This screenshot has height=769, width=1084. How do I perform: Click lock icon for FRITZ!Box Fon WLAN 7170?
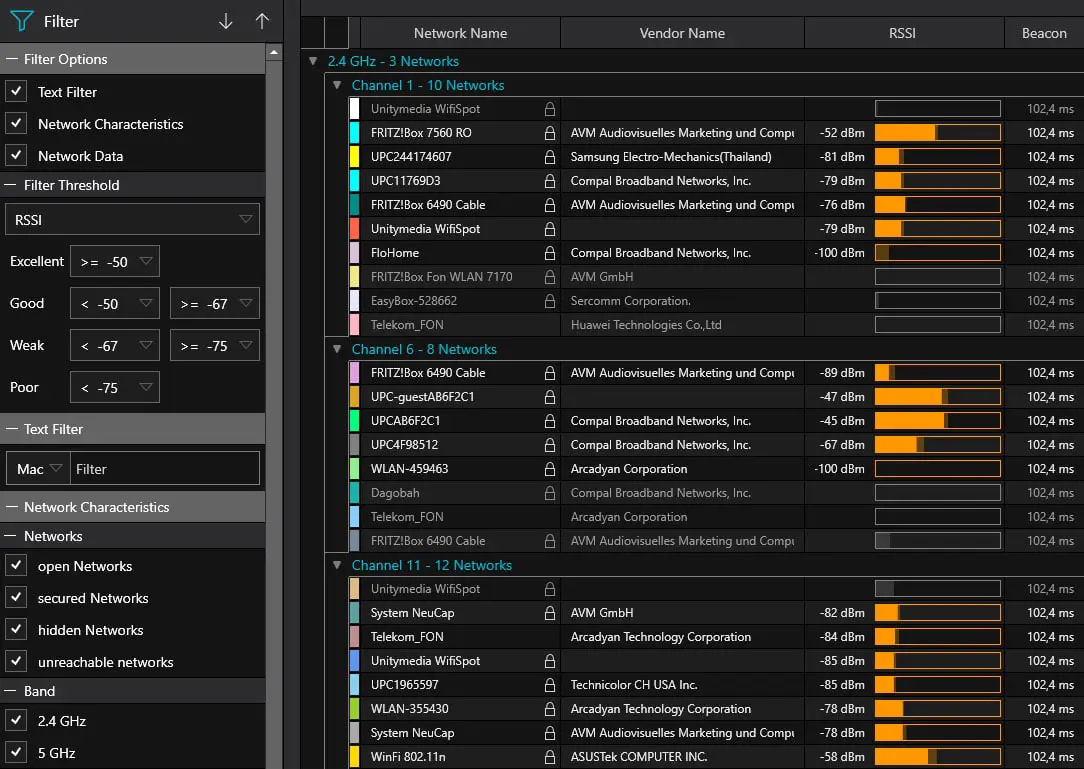click(x=550, y=277)
